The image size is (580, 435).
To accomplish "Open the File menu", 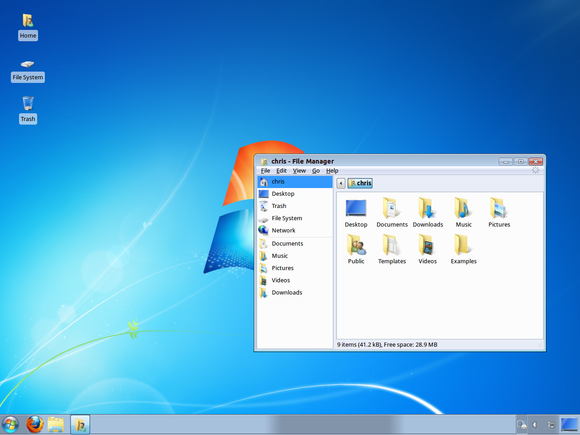I will 265,171.
